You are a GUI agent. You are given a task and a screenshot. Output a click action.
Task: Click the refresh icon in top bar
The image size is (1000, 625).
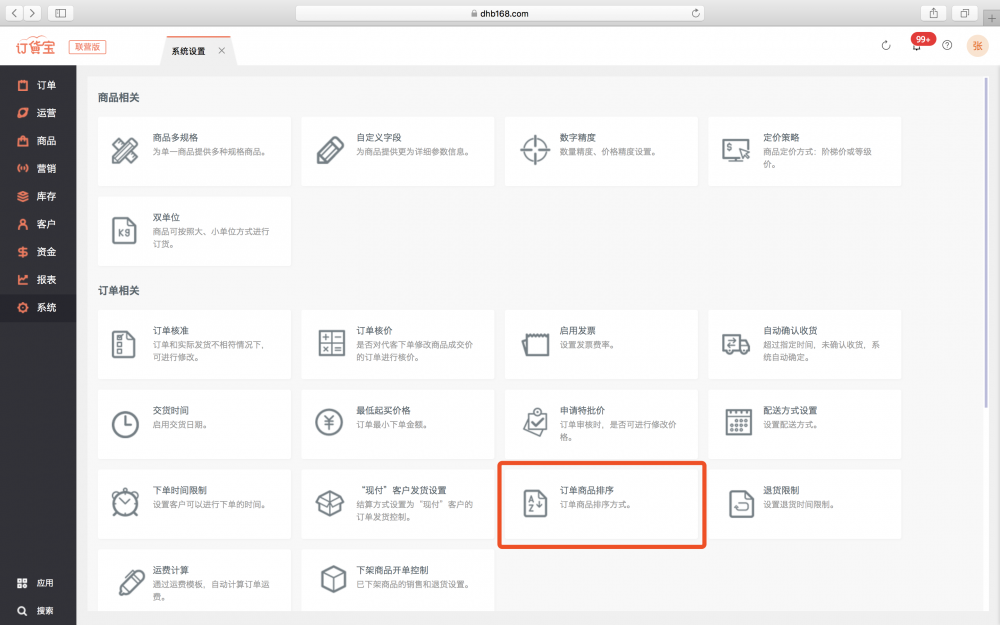886,46
